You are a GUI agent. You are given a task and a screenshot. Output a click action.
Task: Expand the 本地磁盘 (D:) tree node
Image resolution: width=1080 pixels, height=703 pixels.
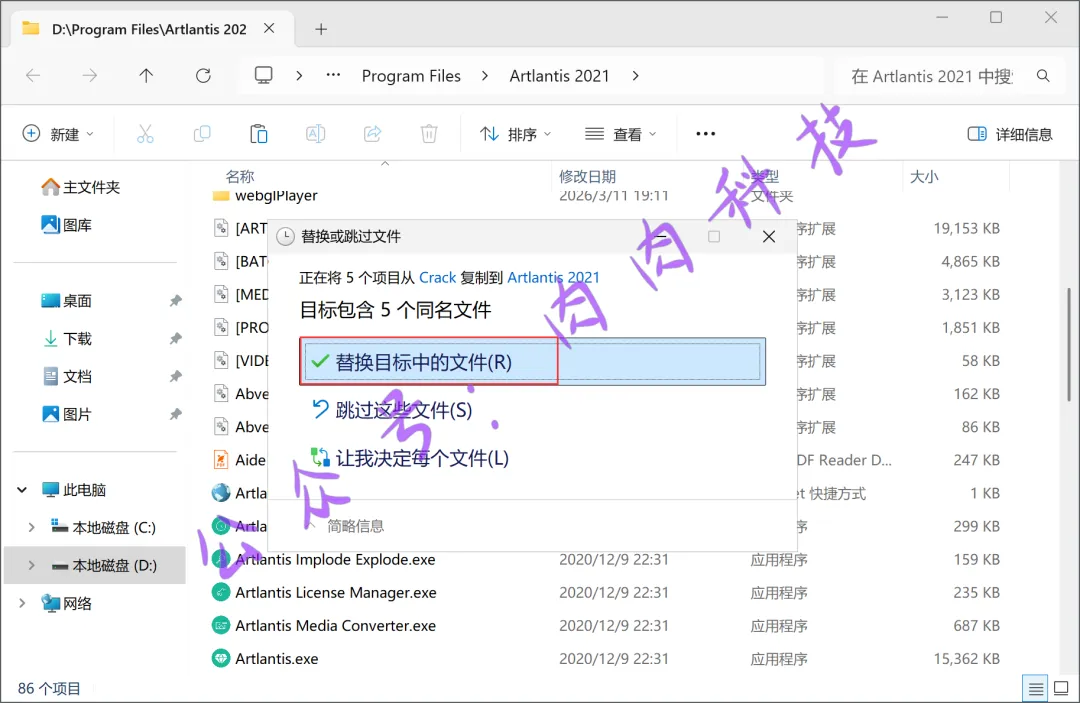(x=32, y=566)
